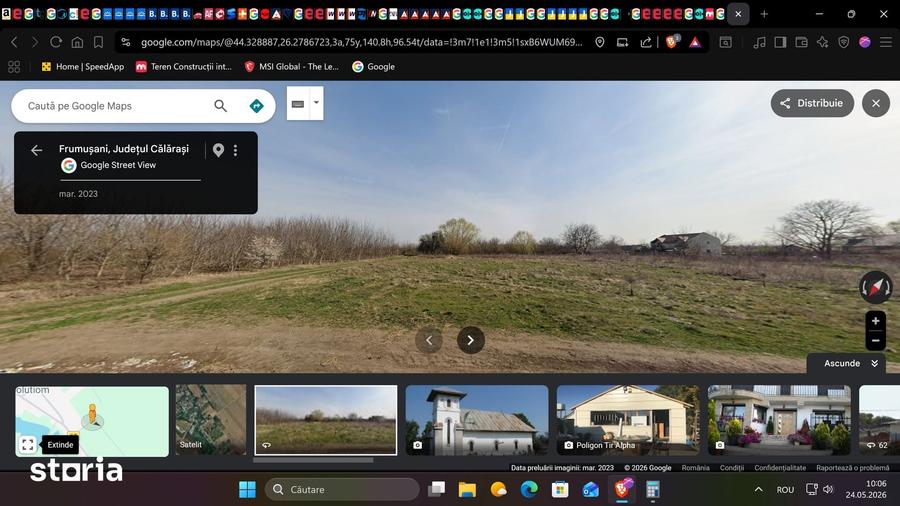Open the Home | SpeedApp bookmark

83,67
